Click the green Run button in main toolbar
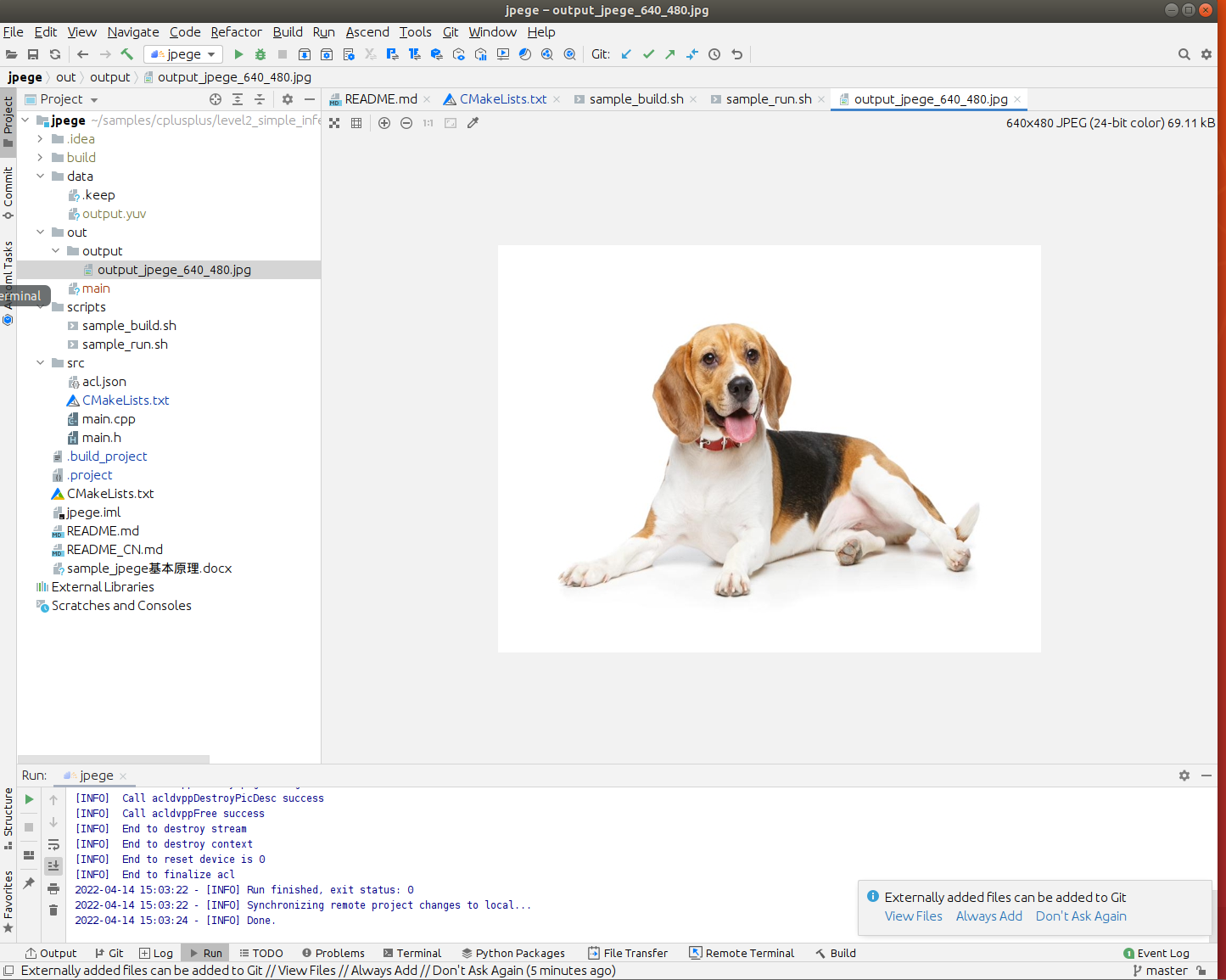 (x=238, y=54)
